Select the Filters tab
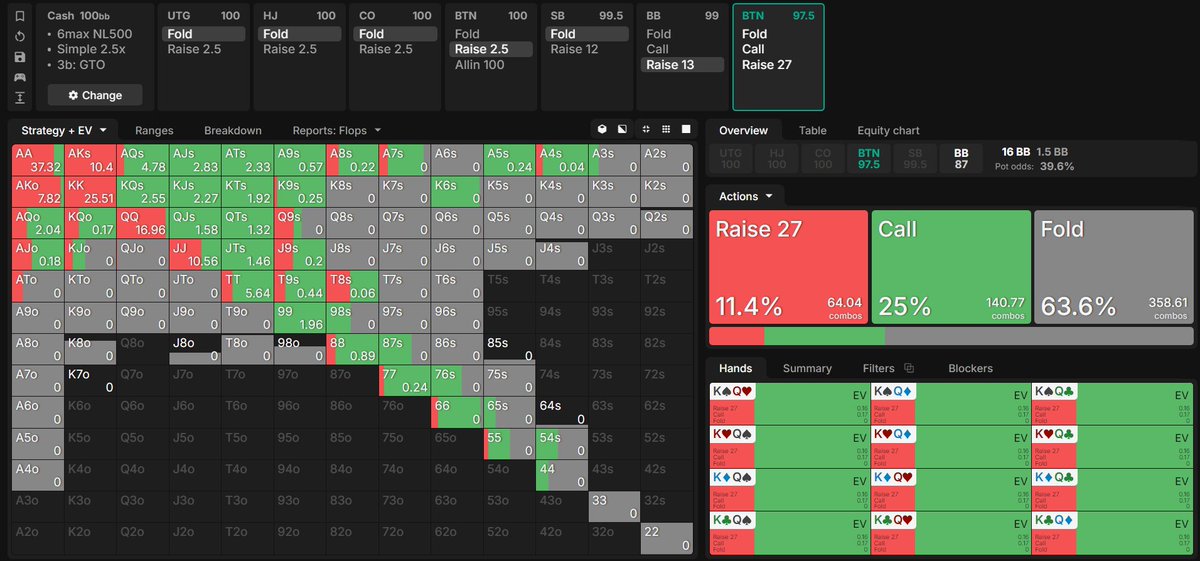 [879, 368]
